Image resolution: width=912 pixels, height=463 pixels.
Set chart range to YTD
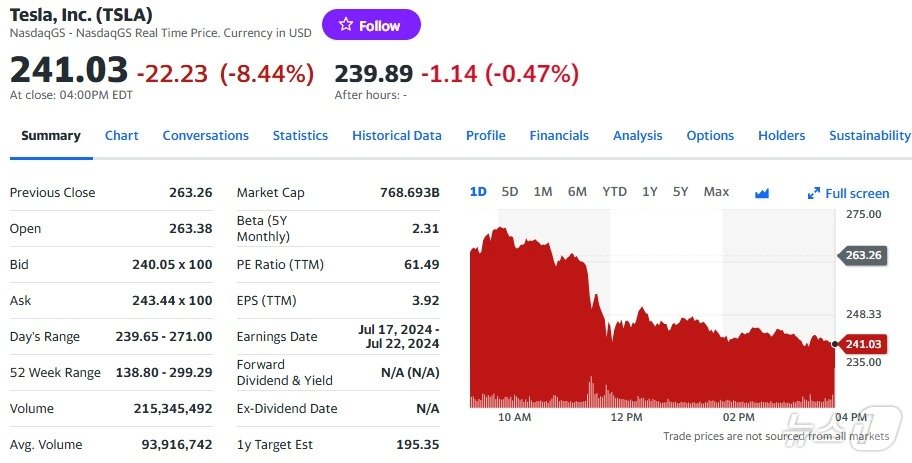(x=614, y=192)
